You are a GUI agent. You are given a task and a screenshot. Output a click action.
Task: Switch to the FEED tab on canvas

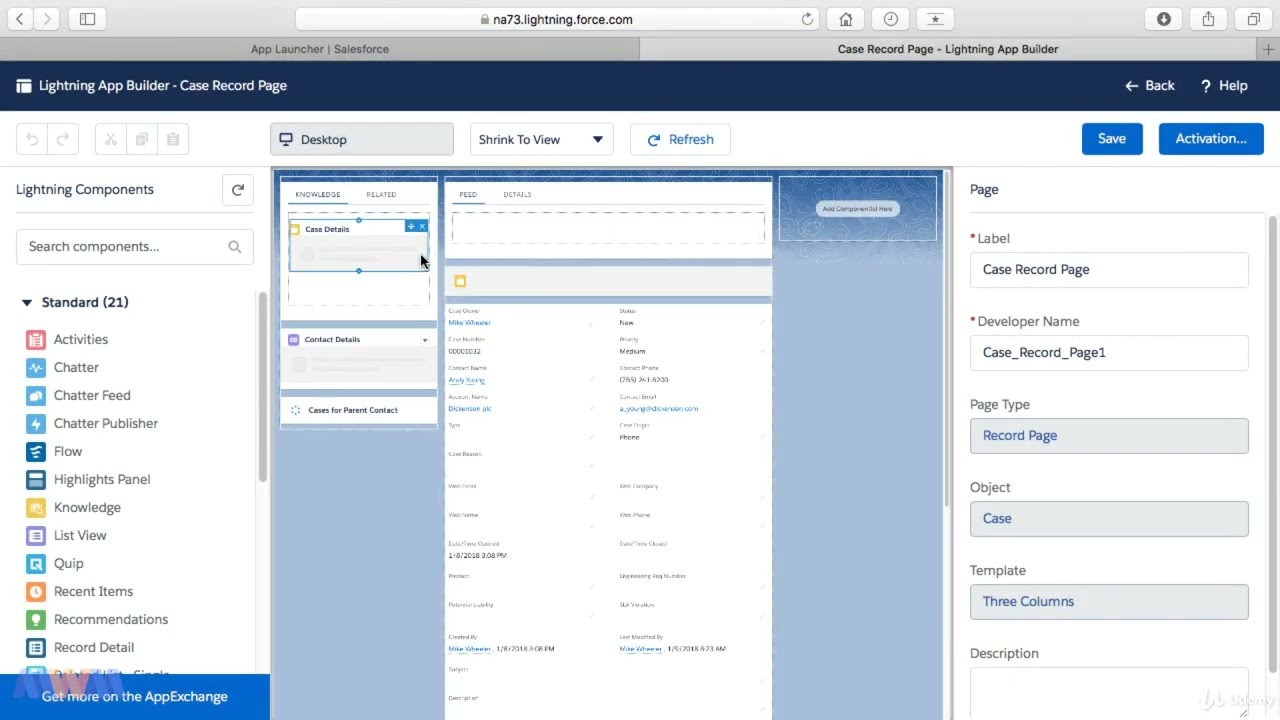[468, 195]
